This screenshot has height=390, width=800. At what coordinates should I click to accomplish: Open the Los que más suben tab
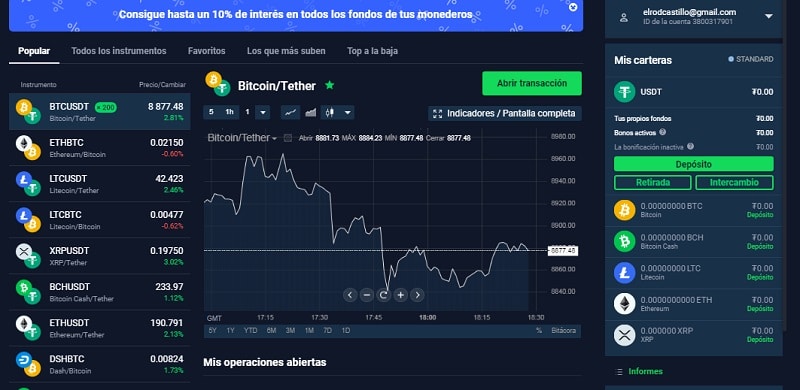click(286, 51)
